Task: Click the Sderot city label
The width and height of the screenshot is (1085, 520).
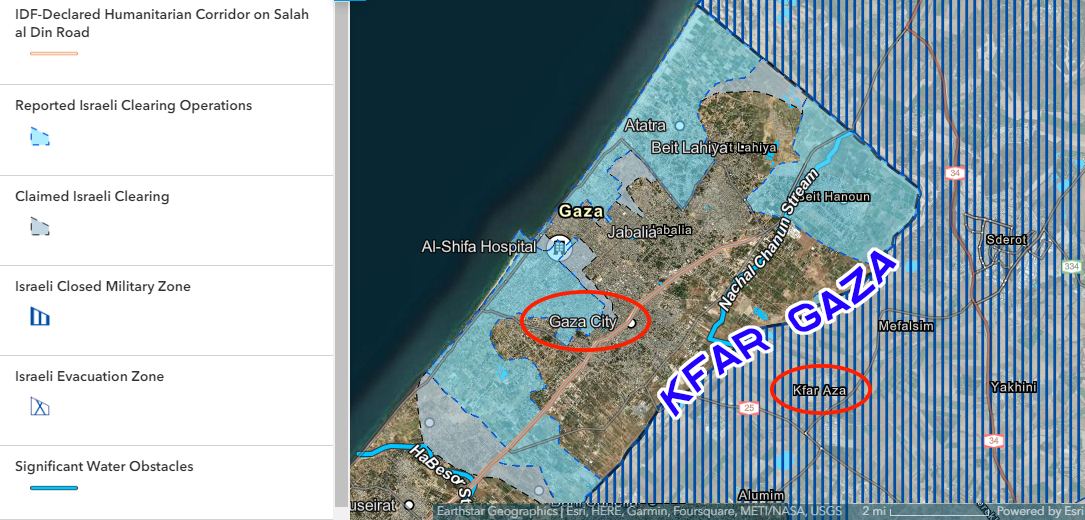Action: click(1006, 240)
